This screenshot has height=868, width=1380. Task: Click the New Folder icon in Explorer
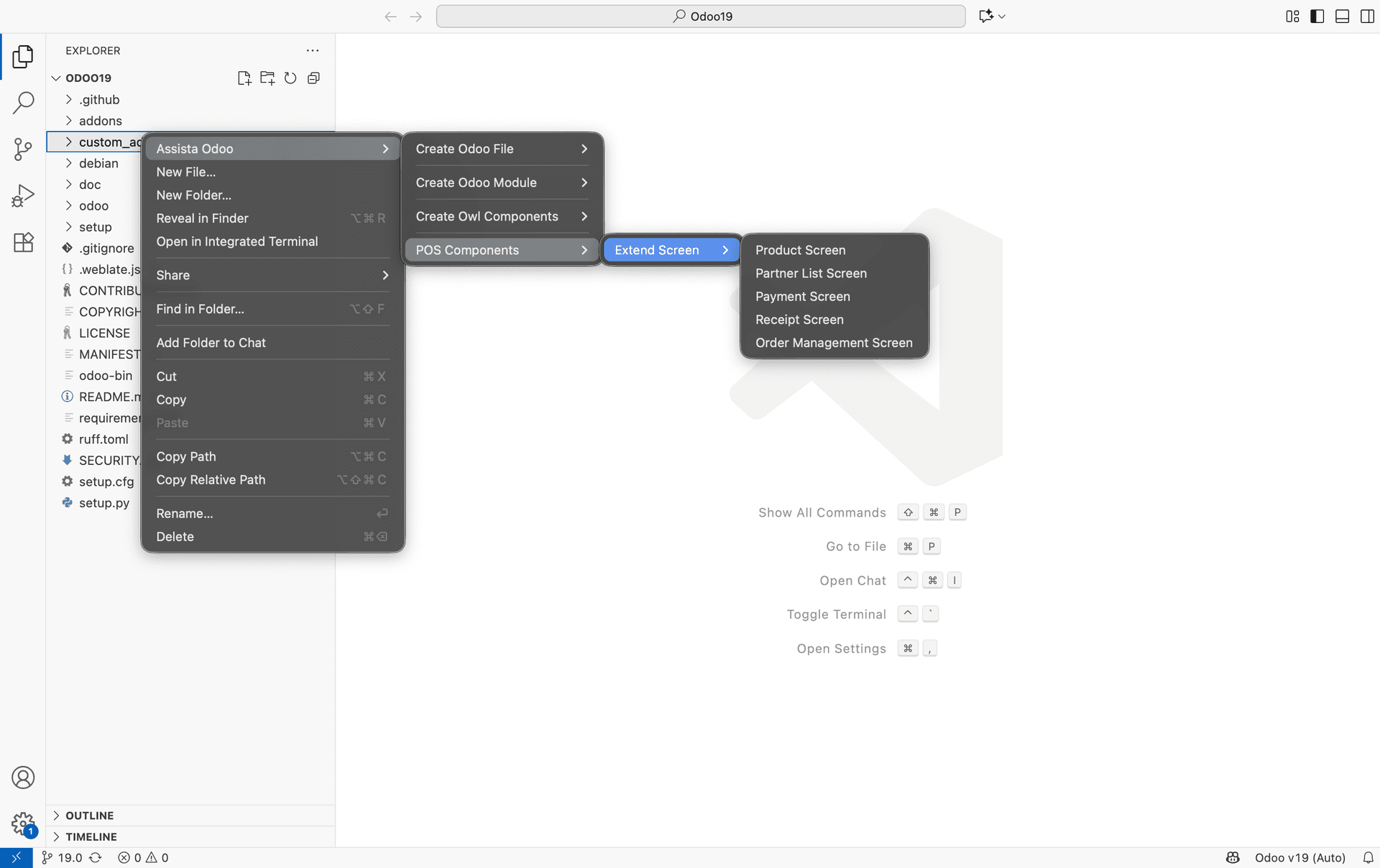click(267, 78)
